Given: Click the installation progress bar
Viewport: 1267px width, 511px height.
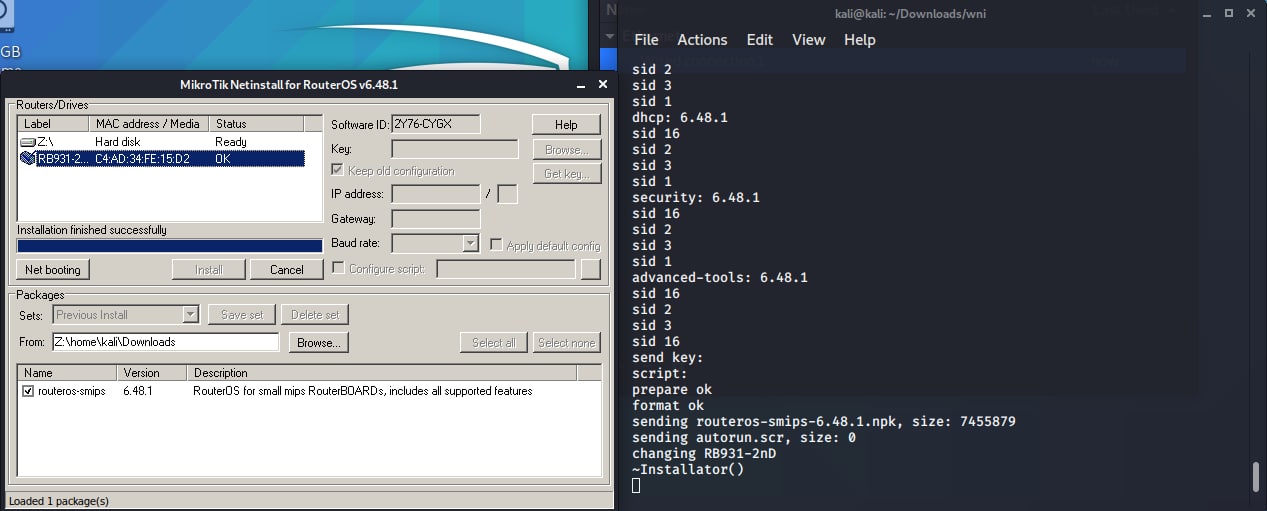Looking at the screenshot, I should 170,246.
